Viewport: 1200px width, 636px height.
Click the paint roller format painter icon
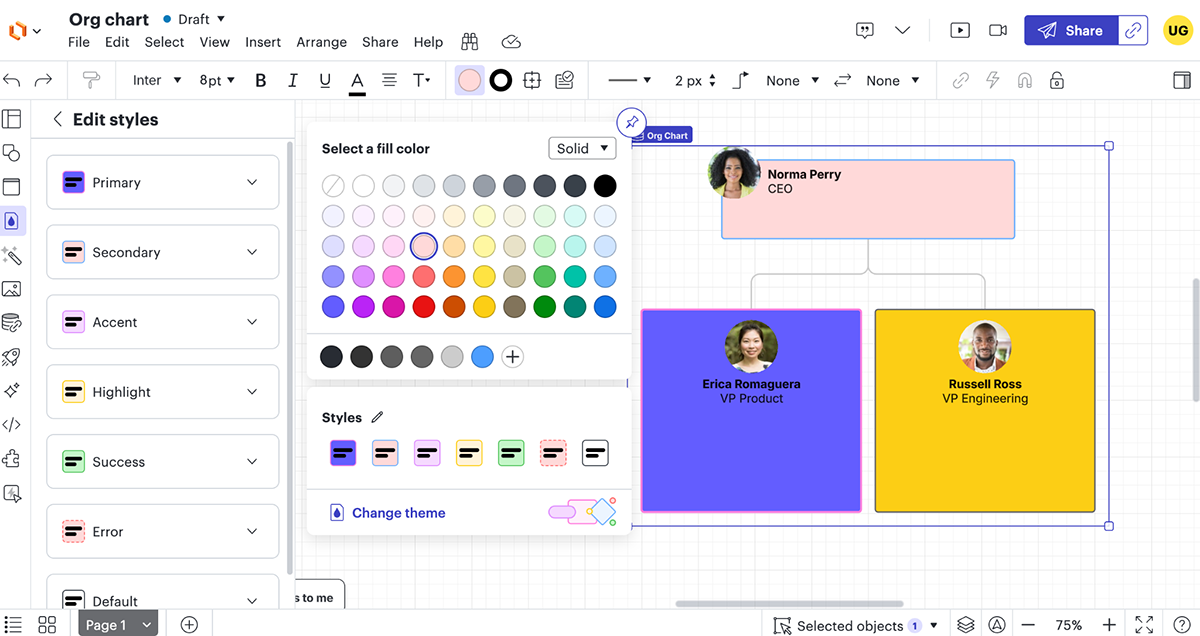click(91, 81)
